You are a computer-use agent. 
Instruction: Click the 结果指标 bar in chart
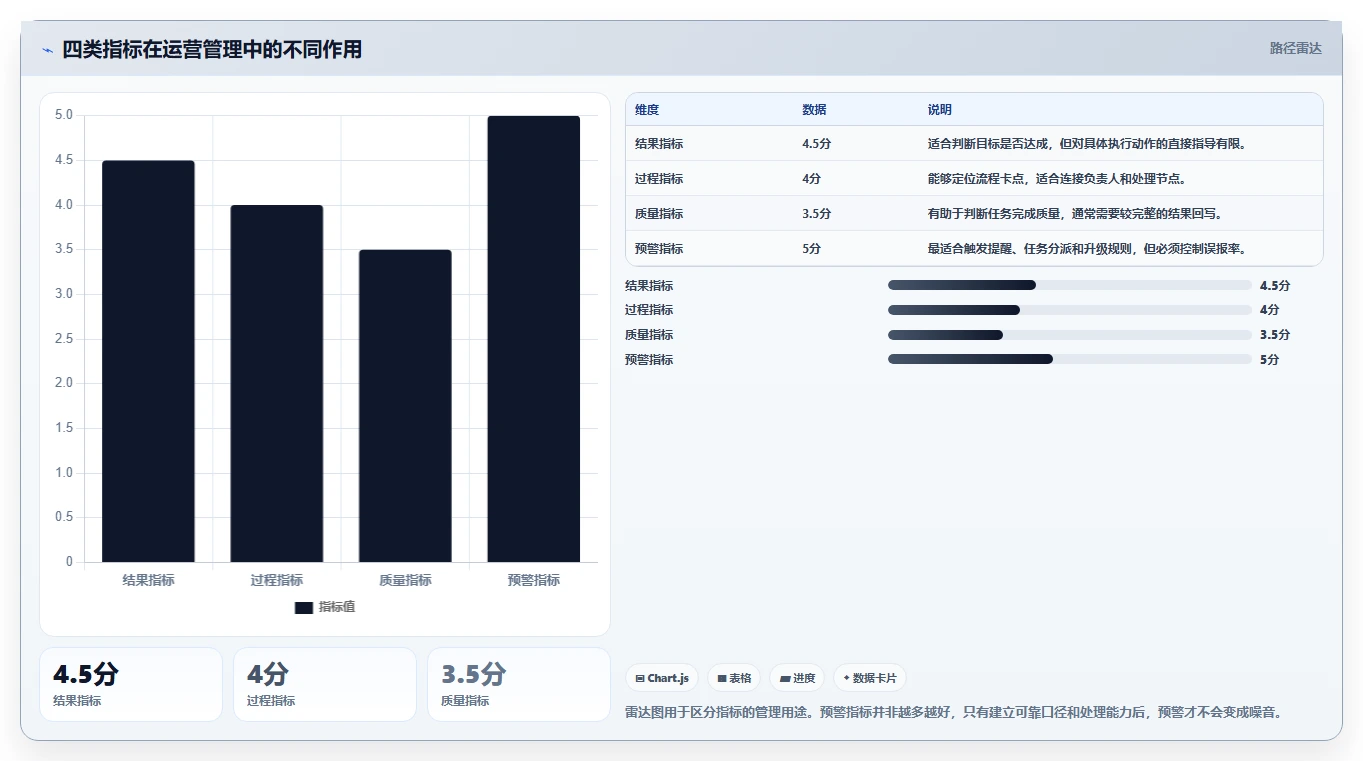coord(148,361)
